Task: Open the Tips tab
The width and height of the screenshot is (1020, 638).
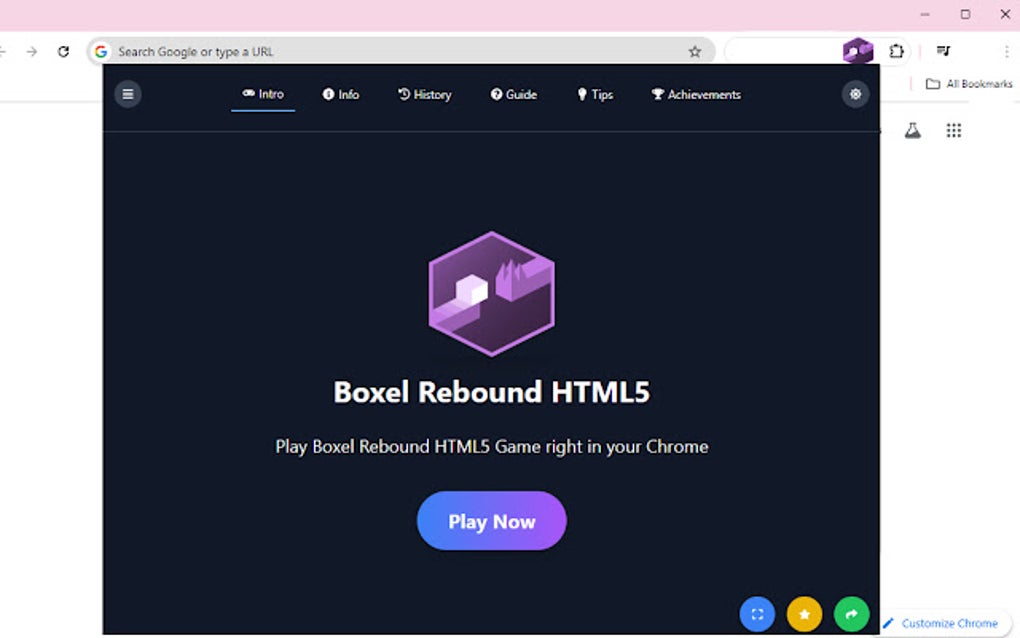Action: 596,94
